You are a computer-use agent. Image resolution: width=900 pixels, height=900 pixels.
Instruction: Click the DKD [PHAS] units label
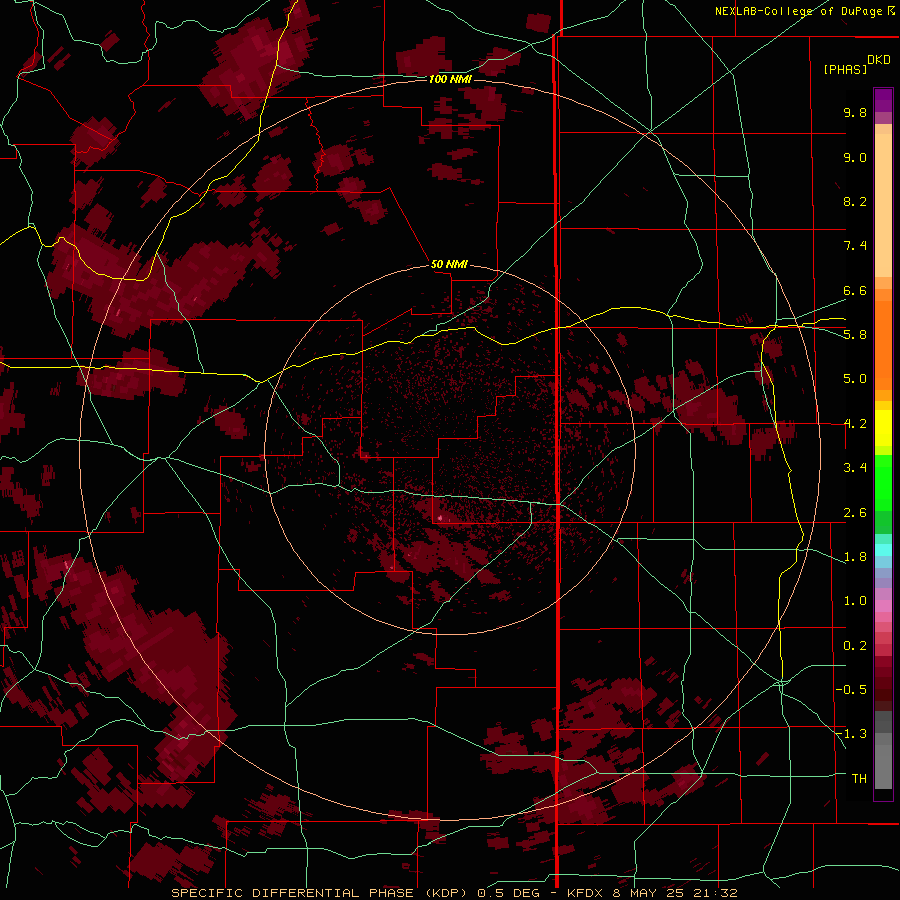click(856, 64)
